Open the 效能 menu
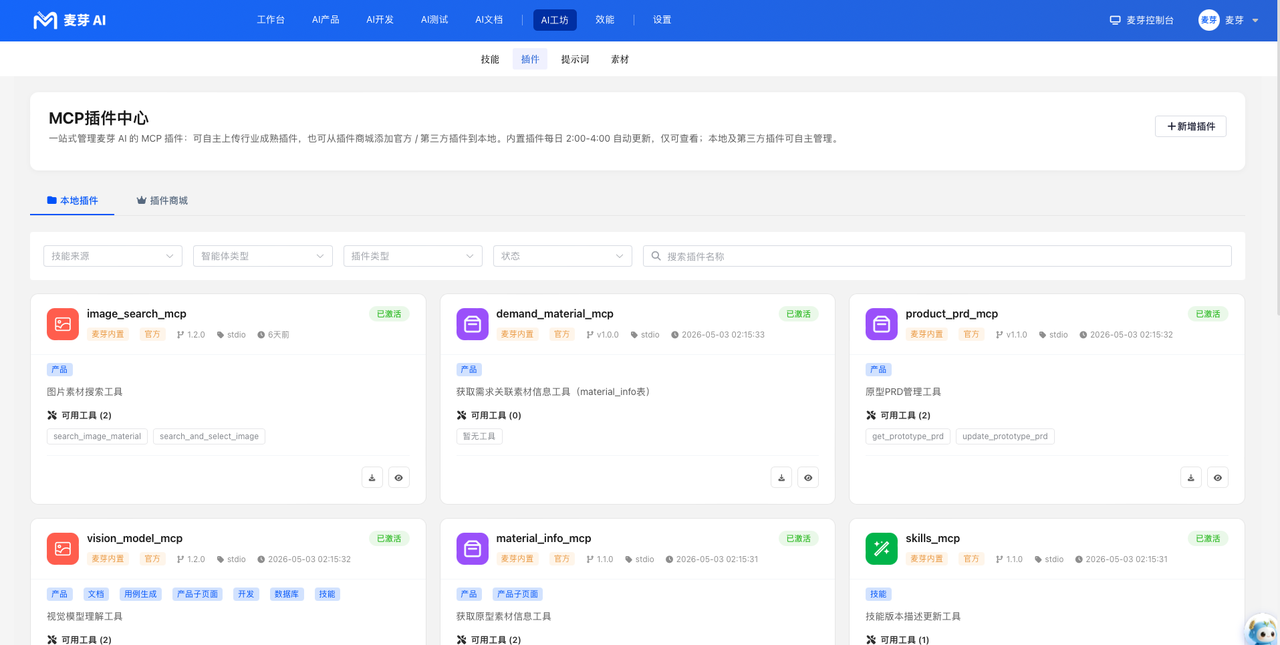1280x645 pixels. [x=605, y=20]
